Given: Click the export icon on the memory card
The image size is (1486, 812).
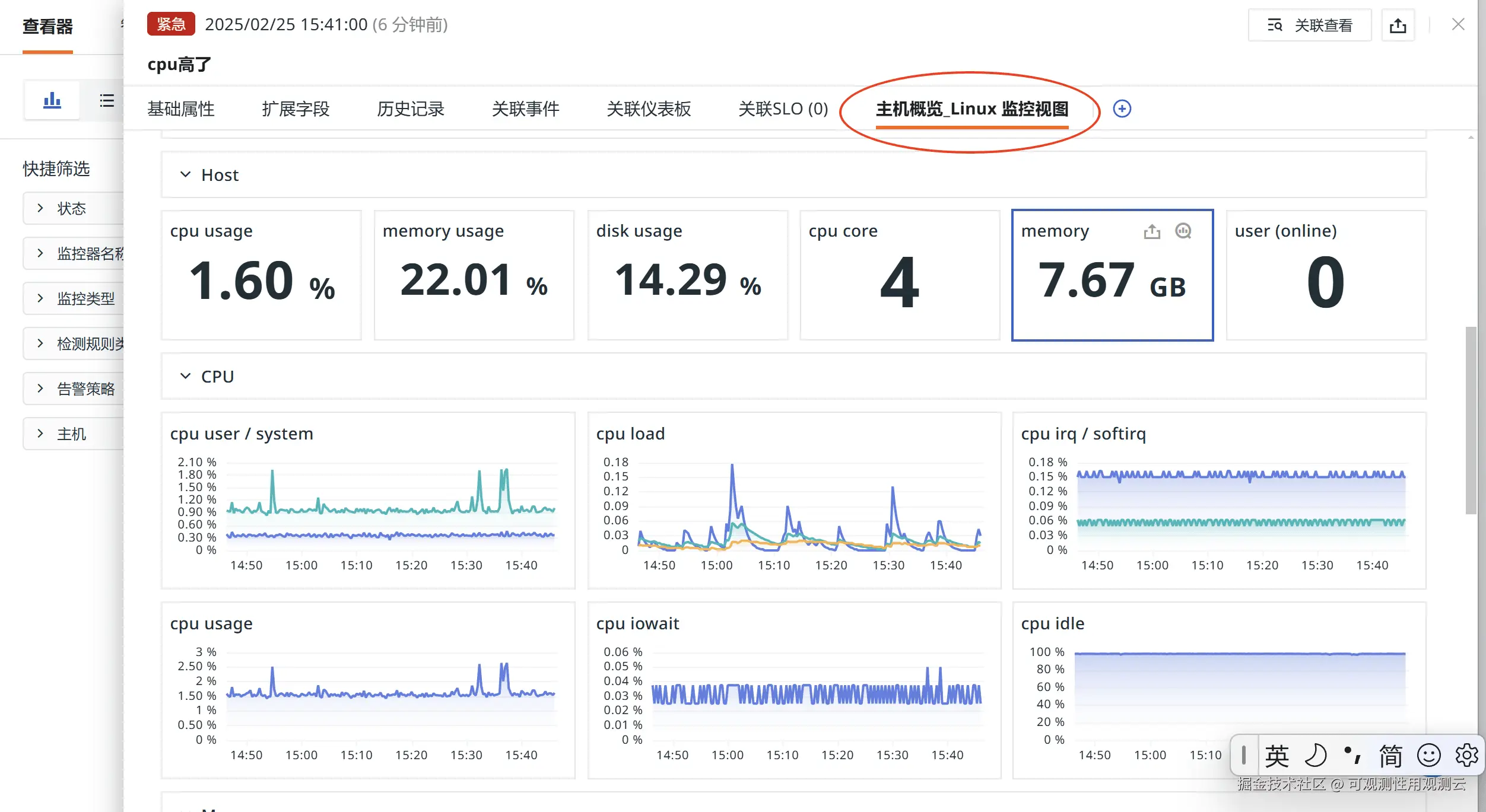Looking at the screenshot, I should pos(1152,231).
